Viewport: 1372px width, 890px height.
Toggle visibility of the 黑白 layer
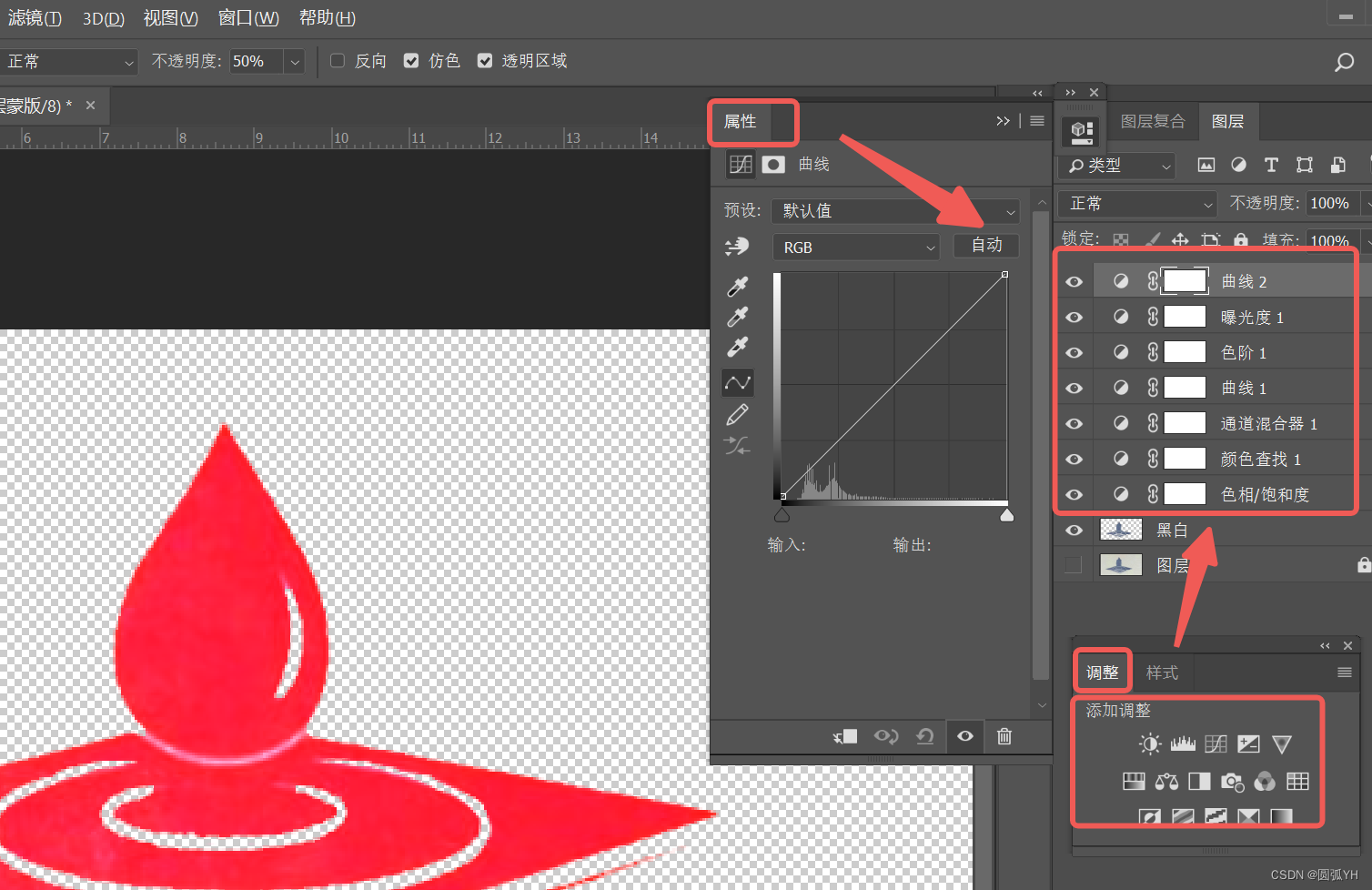1074,530
